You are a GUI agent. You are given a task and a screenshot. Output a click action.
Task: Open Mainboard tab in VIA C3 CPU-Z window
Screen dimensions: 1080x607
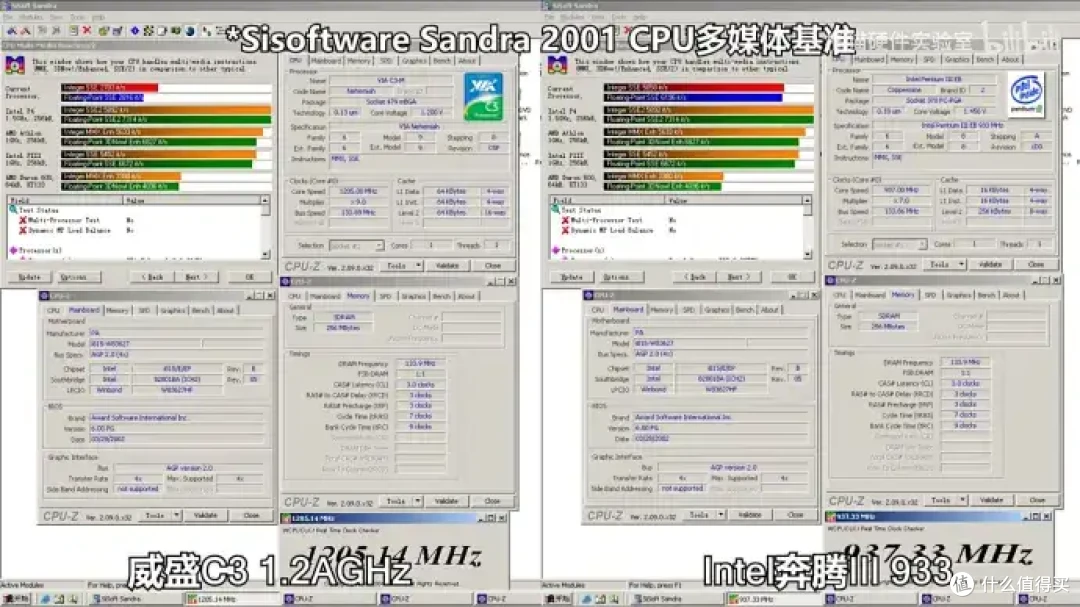click(x=326, y=61)
